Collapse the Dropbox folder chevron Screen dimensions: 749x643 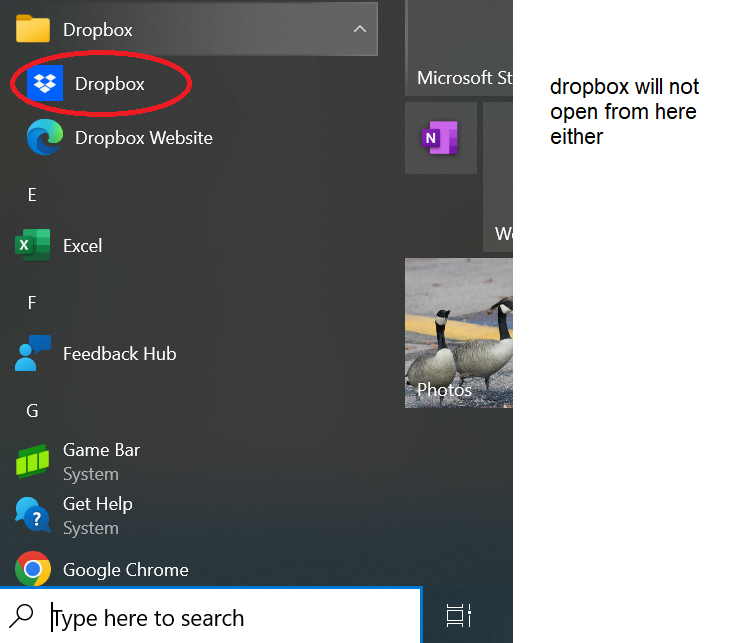point(360,29)
